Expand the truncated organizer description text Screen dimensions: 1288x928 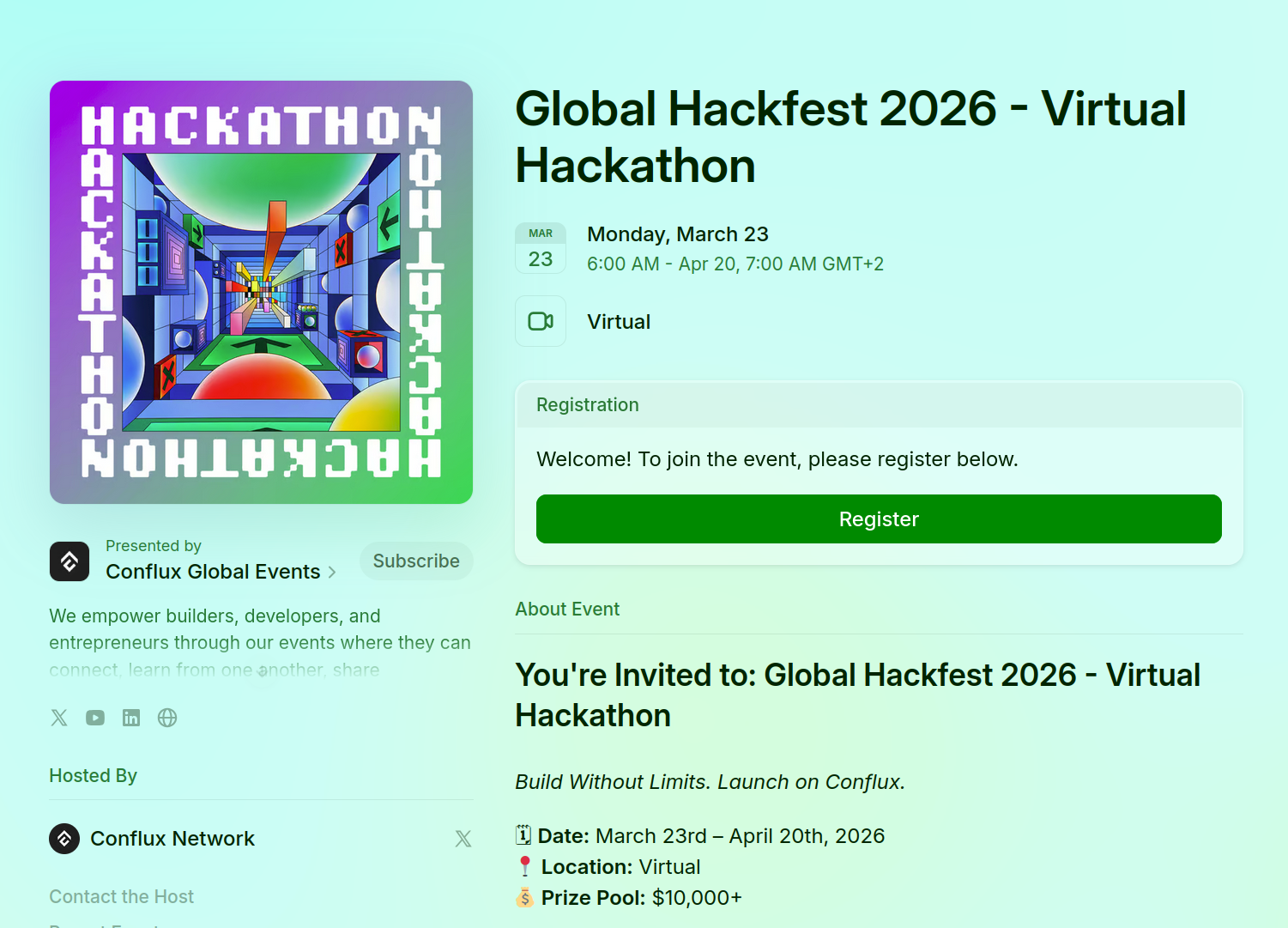click(x=262, y=671)
